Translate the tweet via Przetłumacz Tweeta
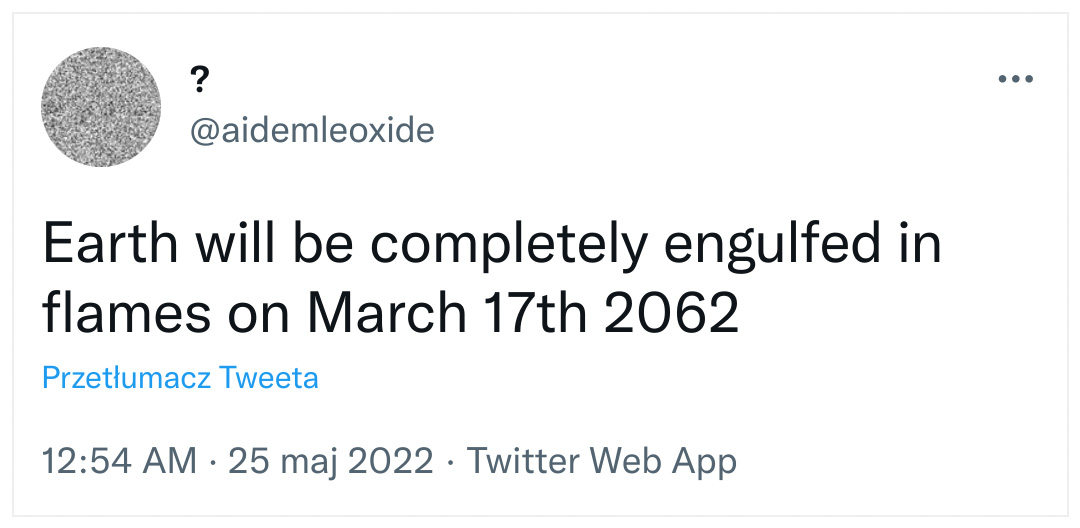The height and width of the screenshot is (528, 1080). click(x=180, y=378)
